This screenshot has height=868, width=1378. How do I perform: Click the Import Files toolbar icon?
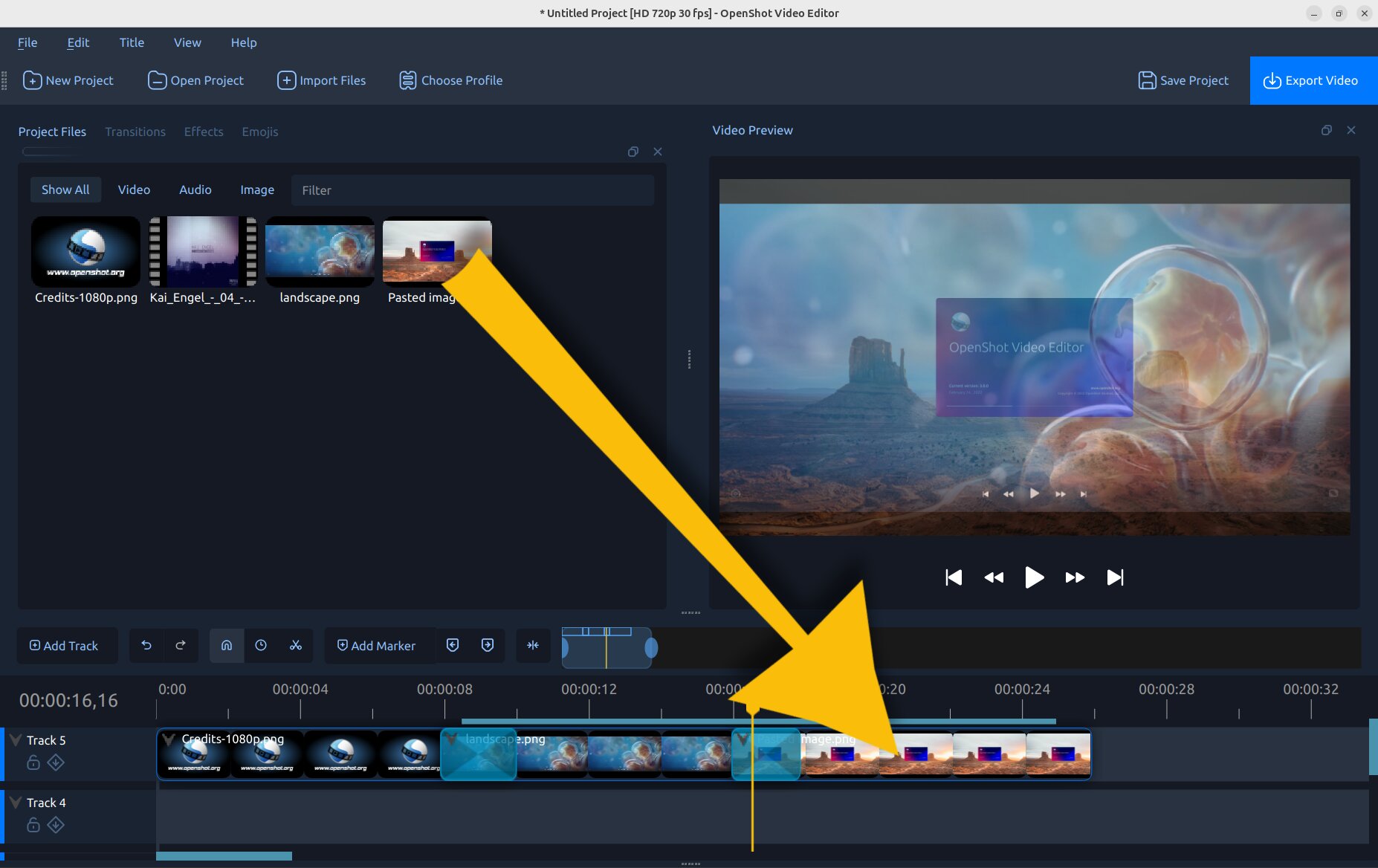click(x=286, y=80)
